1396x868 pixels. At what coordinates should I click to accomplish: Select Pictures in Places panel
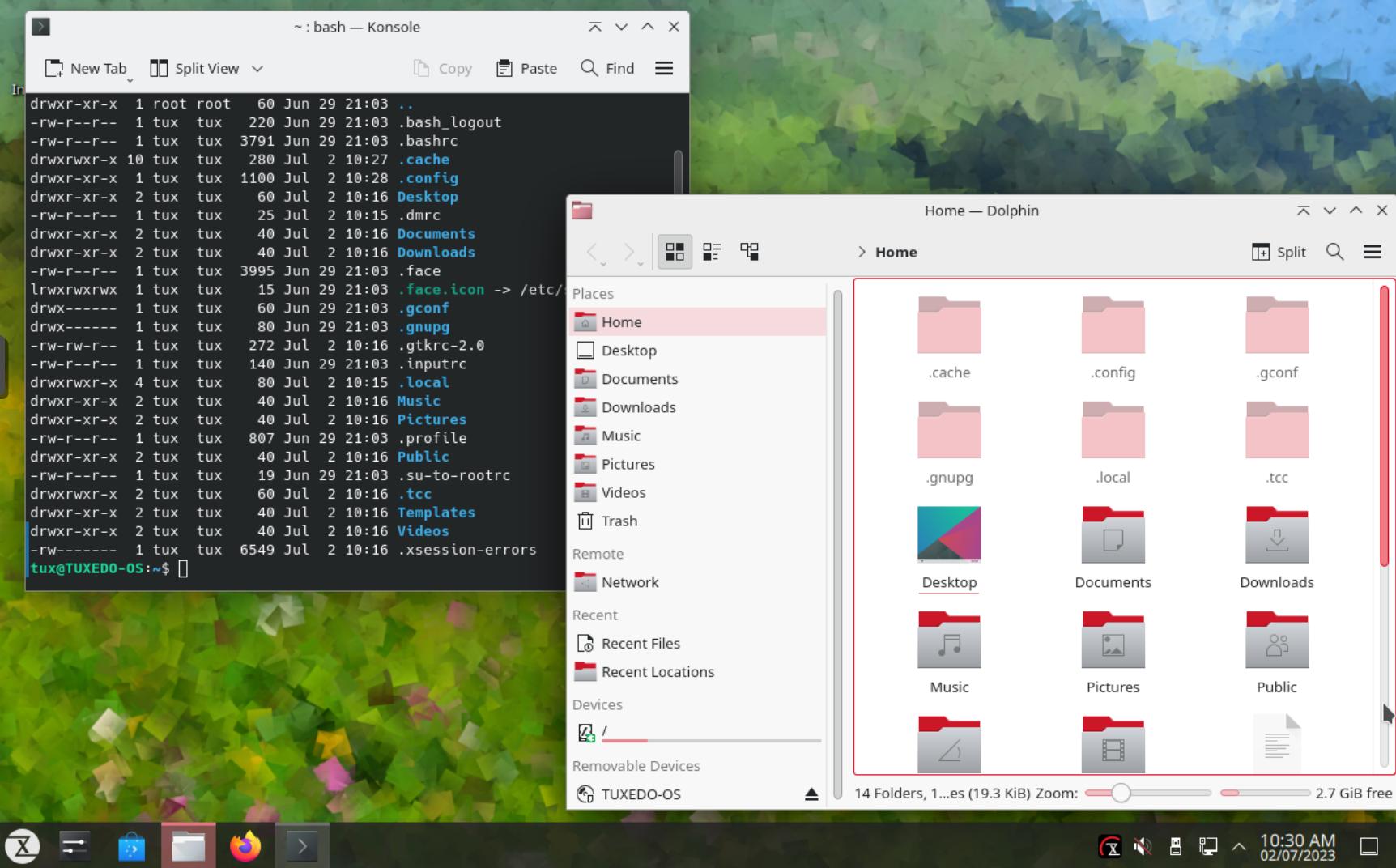tap(698, 463)
